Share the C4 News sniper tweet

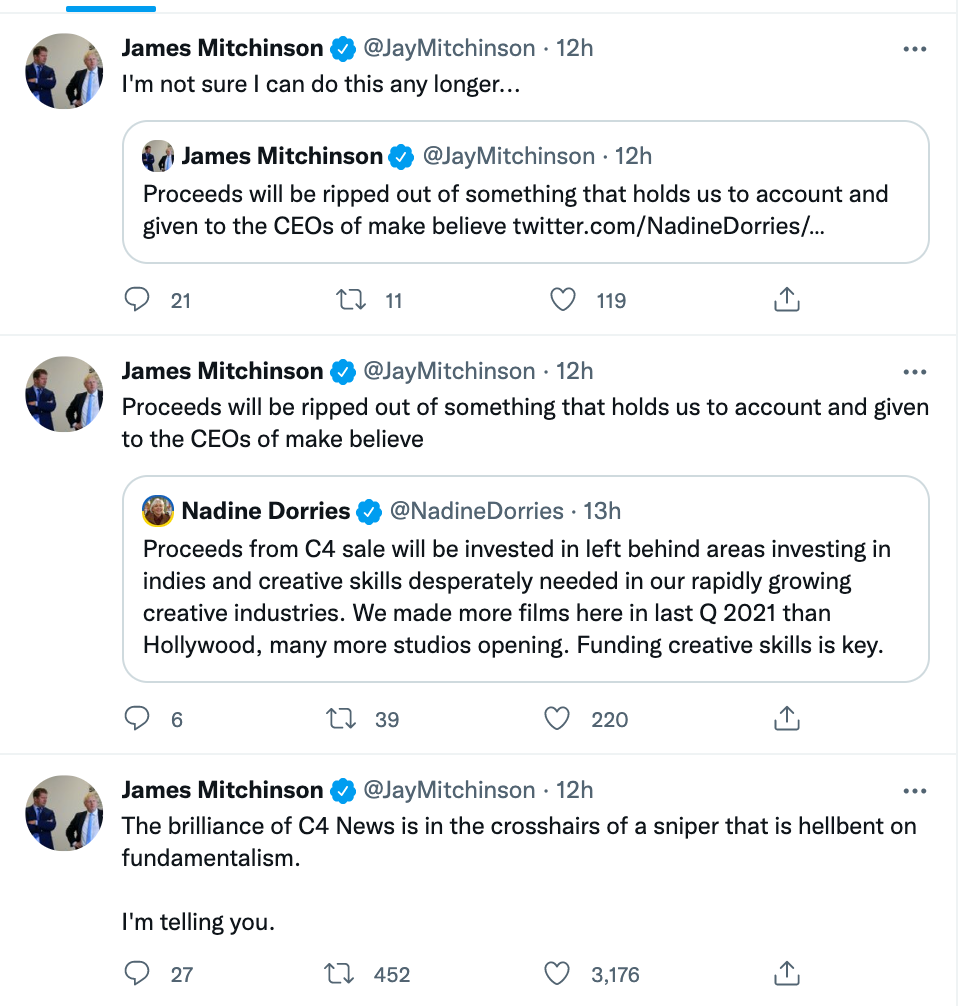click(787, 973)
